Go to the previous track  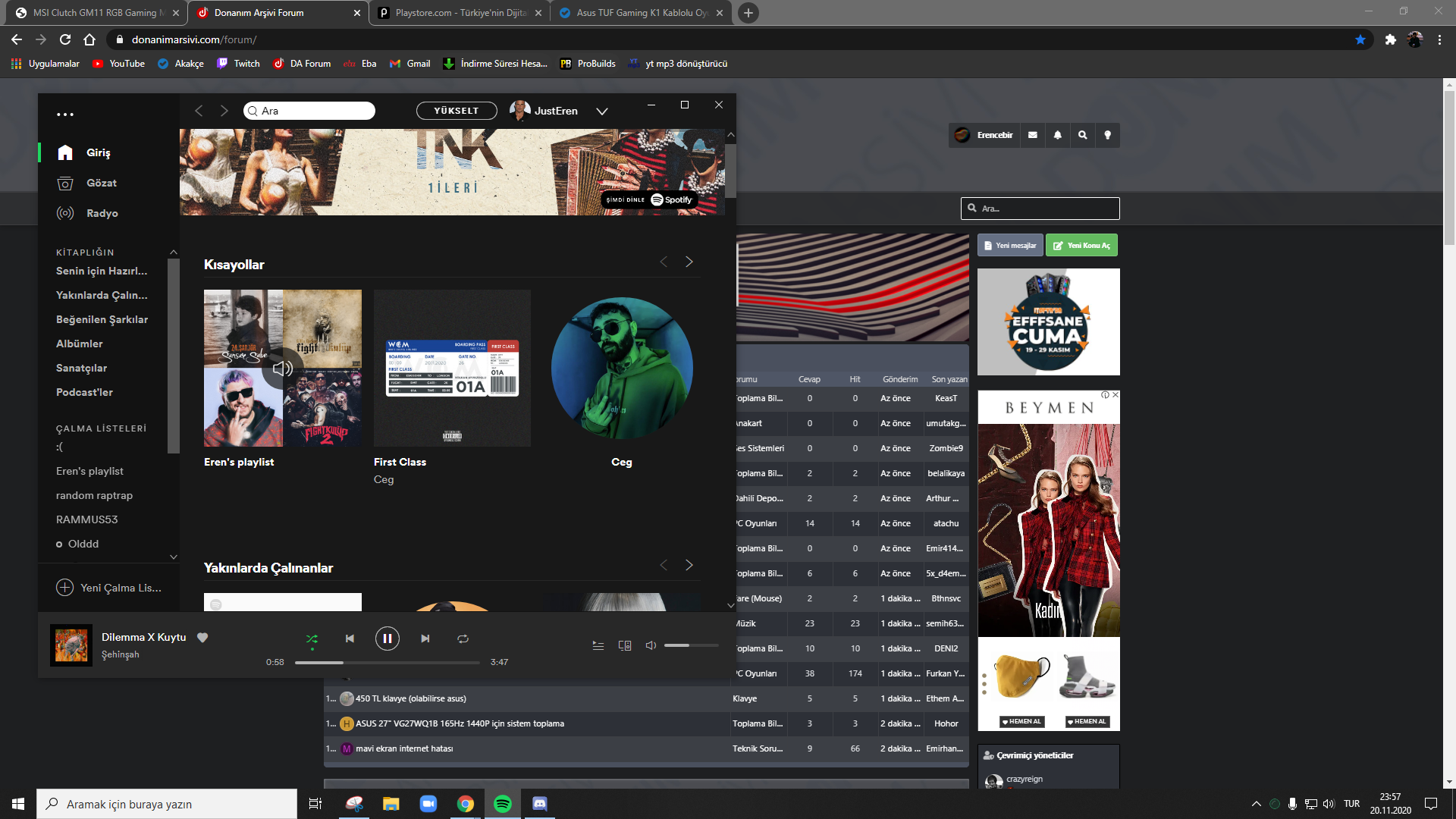[350, 639]
